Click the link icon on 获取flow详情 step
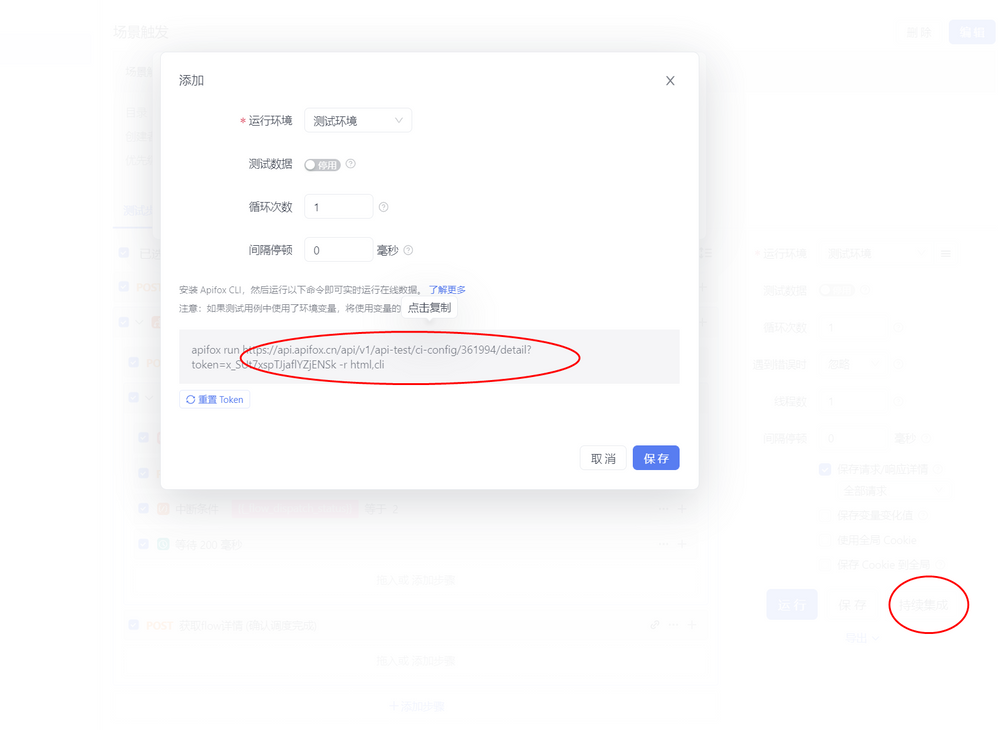 pyautogui.click(x=656, y=625)
